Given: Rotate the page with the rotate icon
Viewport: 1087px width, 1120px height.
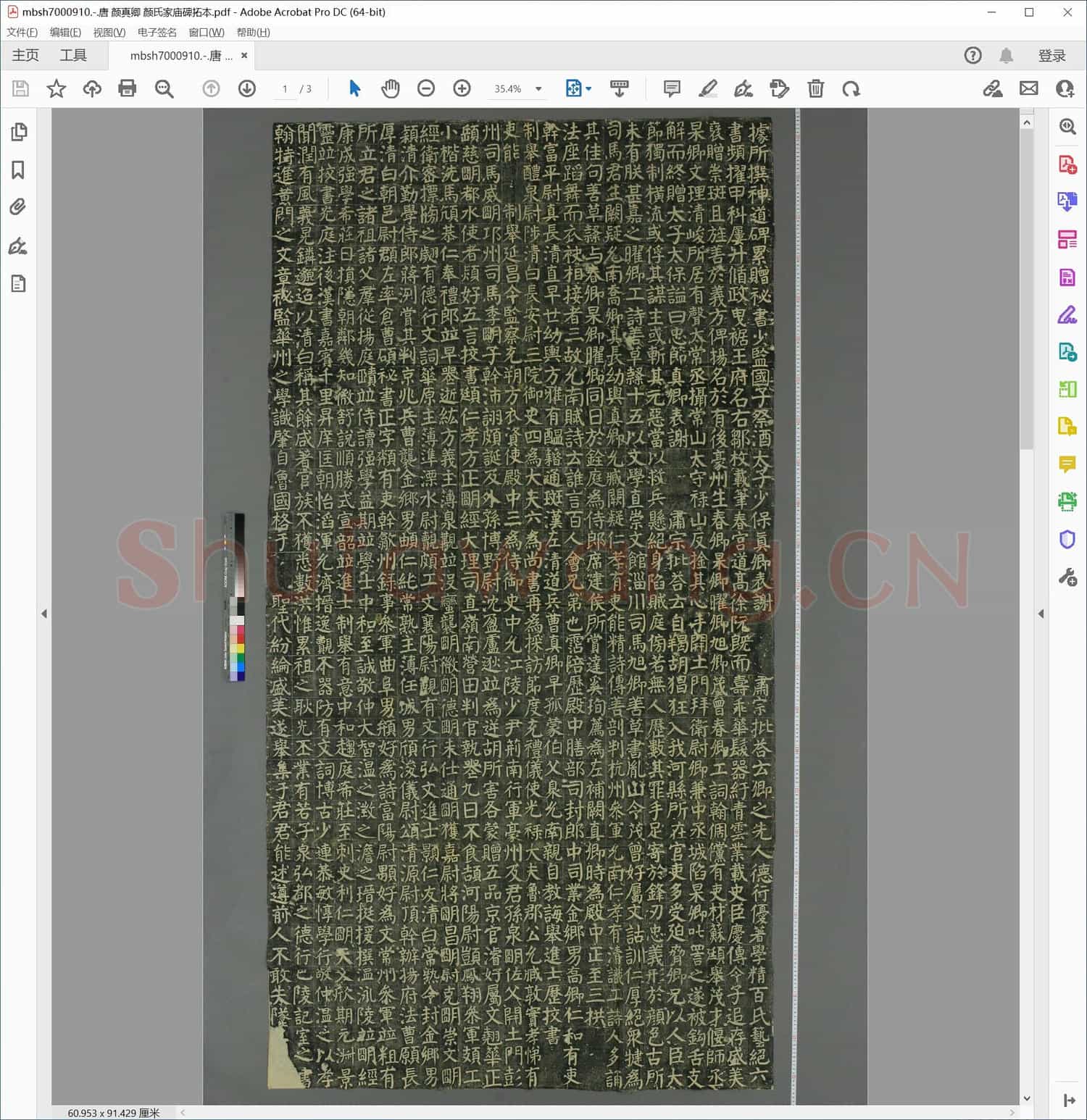Looking at the screenshot, I should pyautogui.click(x=851, y=88).
